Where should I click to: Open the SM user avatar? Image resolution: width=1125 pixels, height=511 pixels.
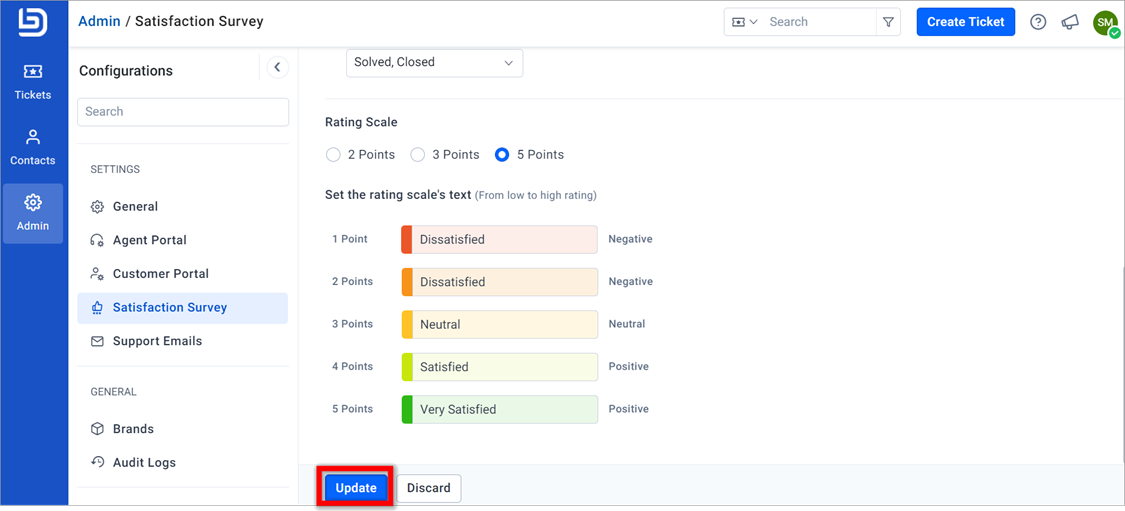tap(1105, 22)
